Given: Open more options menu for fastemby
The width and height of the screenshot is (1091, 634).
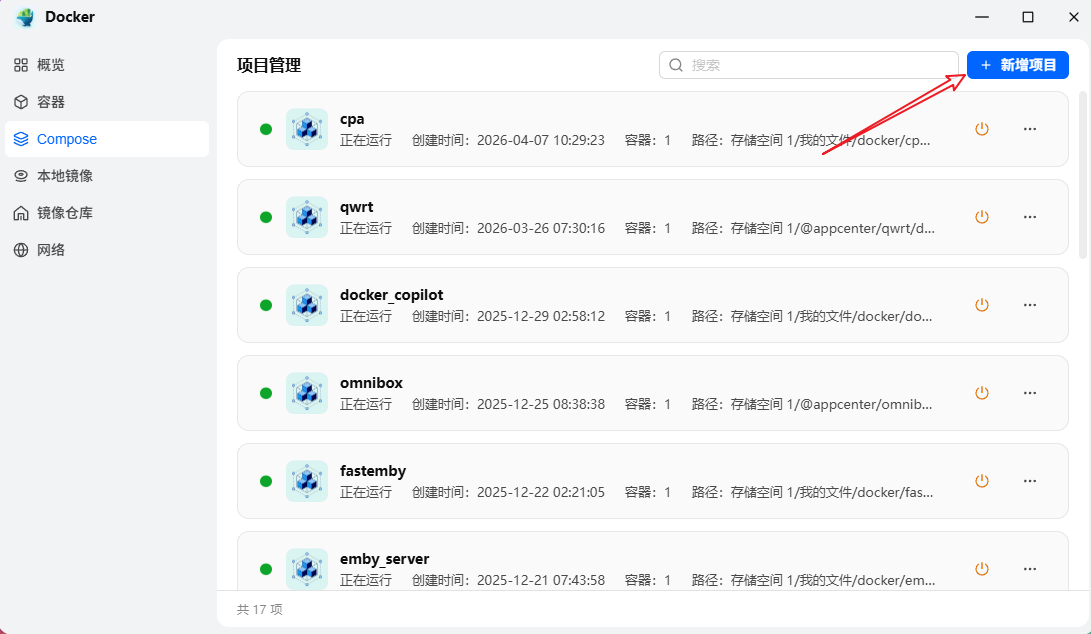Looking at the screenshot, I should pos(1030,481).
